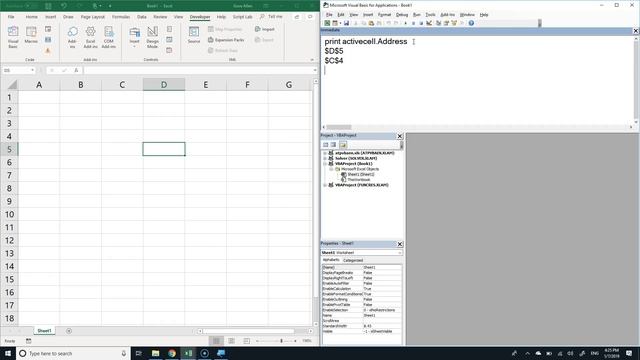Select column F header
This screenshot has height=360, width=640.
coord(247,84)
